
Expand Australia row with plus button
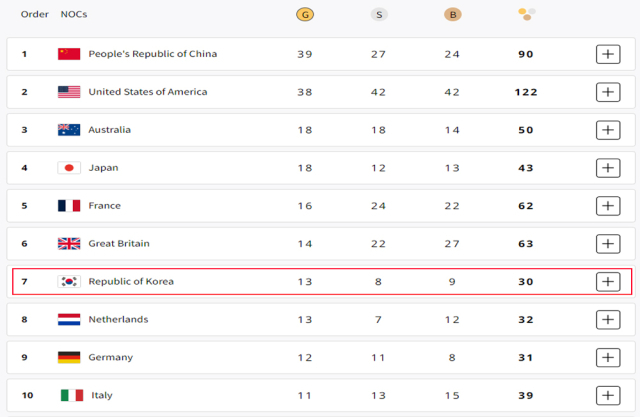(x=608, y=130)
